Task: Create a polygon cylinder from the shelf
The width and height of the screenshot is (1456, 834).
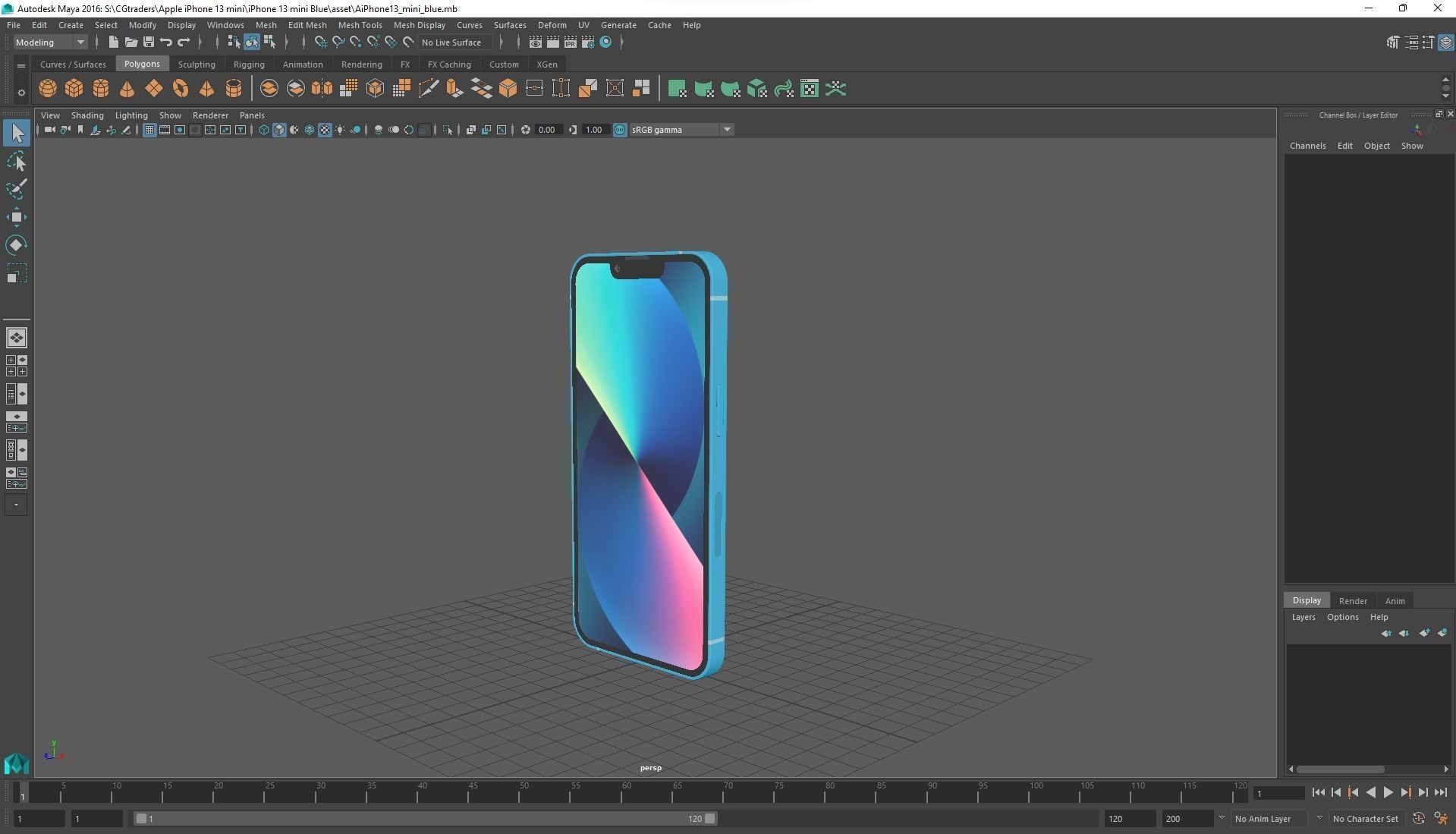Action: pyautogui.click(x=101, y=89)
